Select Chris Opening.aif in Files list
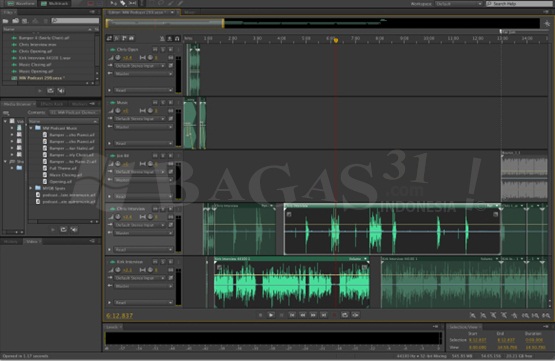The width and height of the screenshot is (555, 361). point(35,51)
